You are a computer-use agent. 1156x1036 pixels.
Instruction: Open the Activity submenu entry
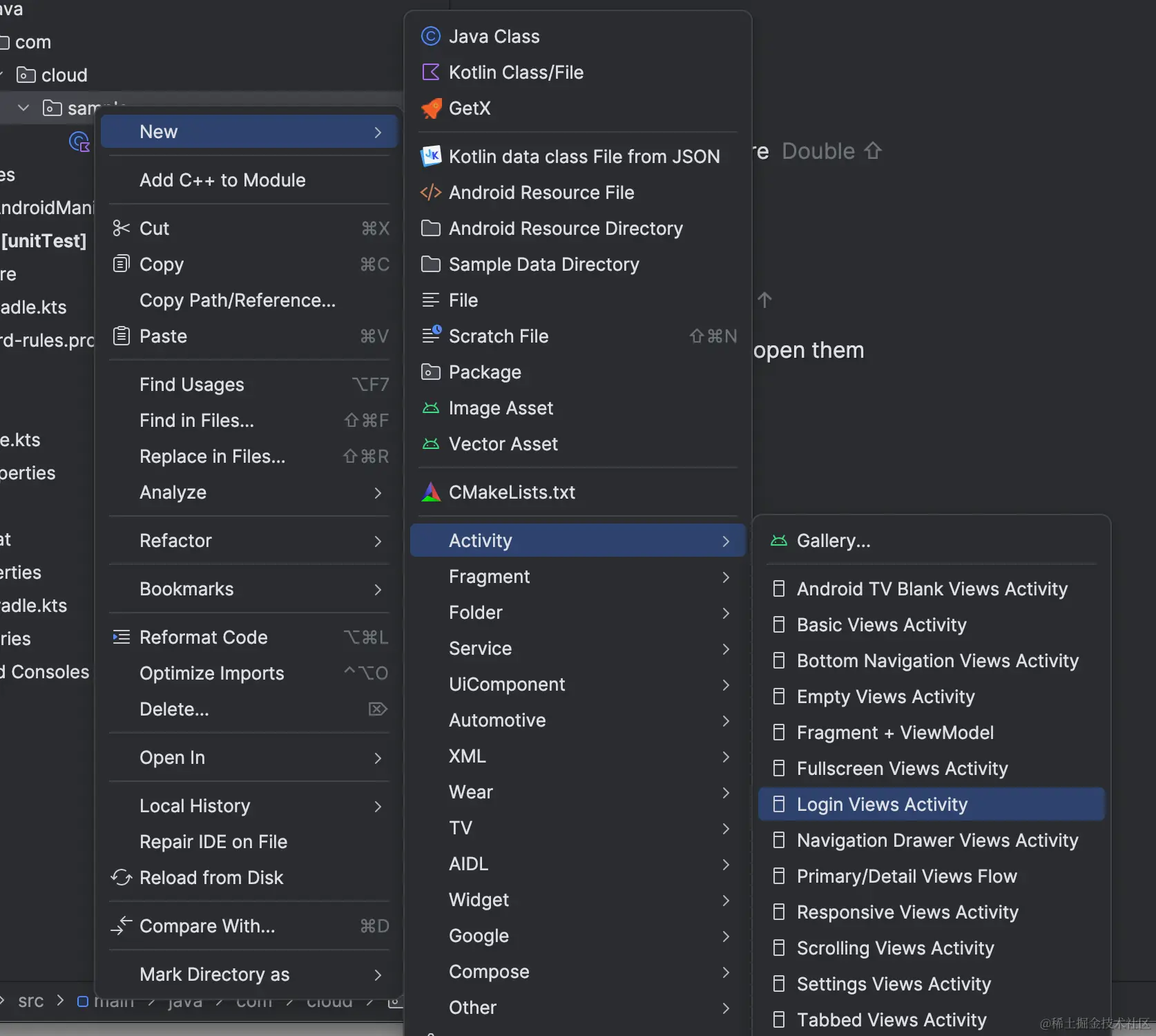coord(578,540)
